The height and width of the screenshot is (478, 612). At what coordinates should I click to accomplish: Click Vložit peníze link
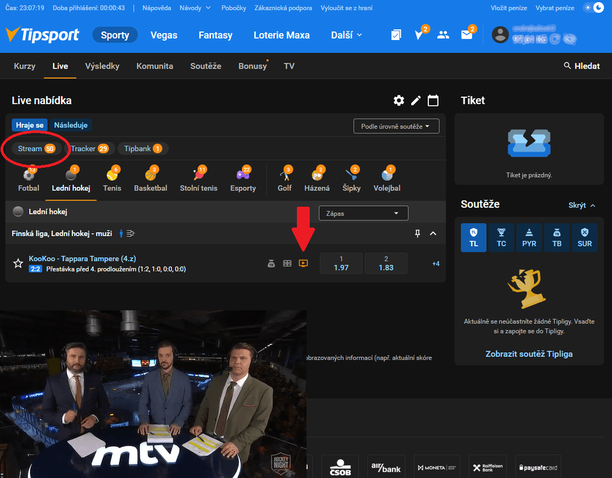(509, 8)
